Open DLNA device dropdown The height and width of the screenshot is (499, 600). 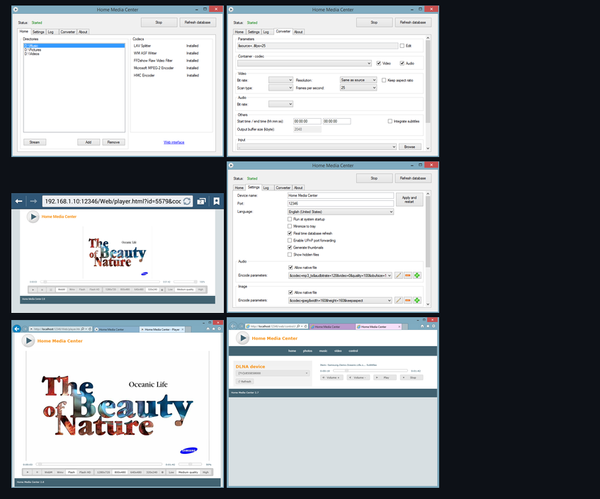(272, 373)
